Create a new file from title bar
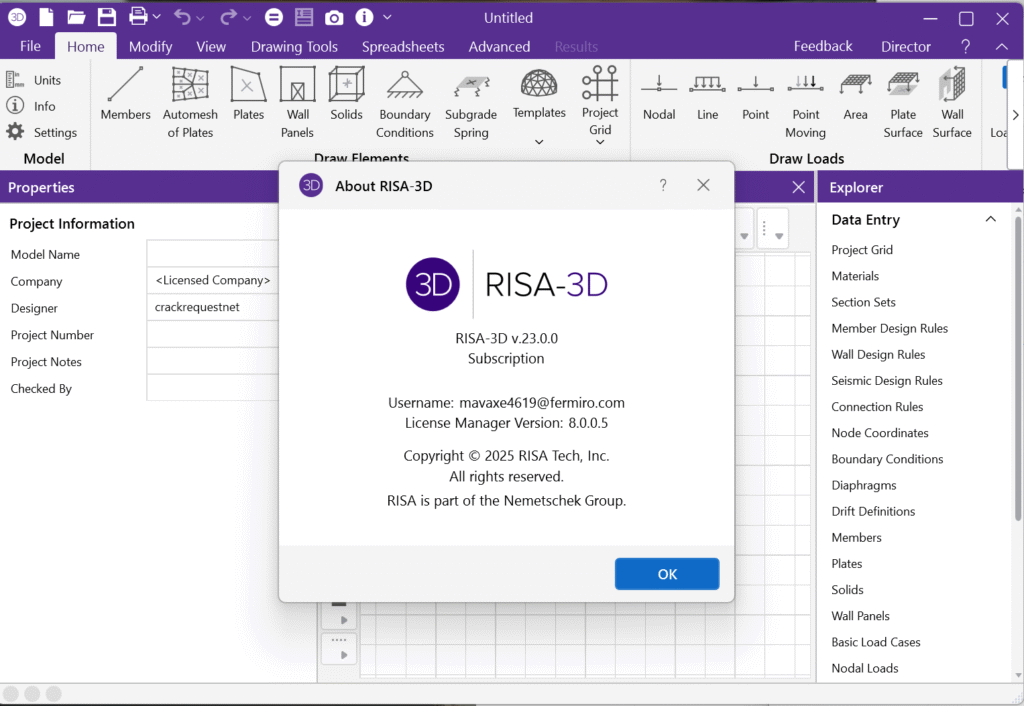Viewport: 1024px width, 706px height. click(46, 18)
